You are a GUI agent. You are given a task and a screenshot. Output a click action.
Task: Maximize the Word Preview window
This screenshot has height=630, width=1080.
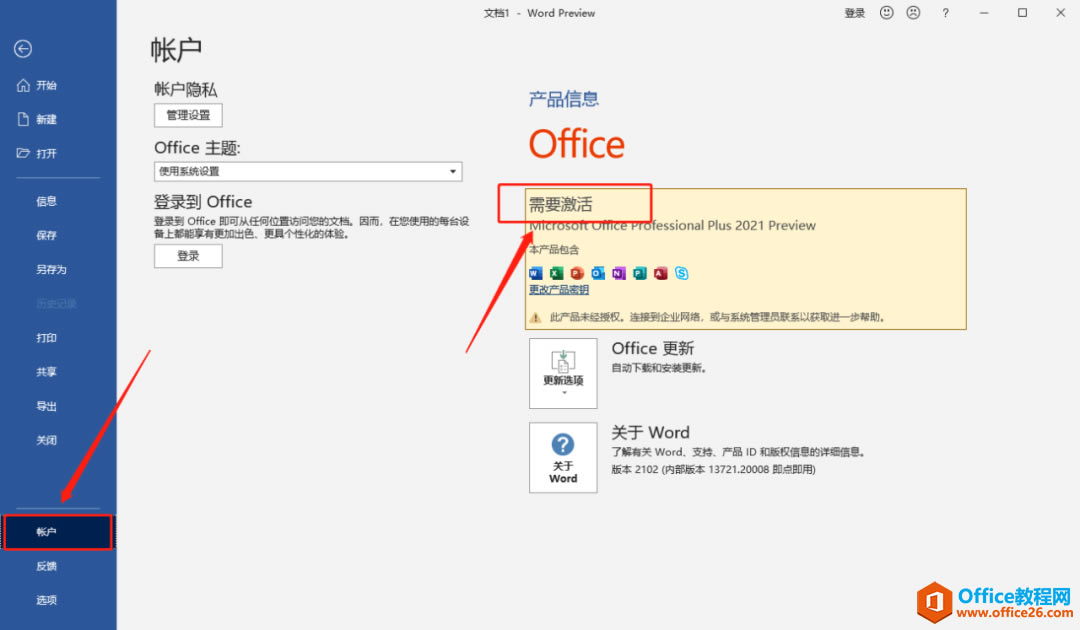pyautogui.click(x=1023, y=13)
